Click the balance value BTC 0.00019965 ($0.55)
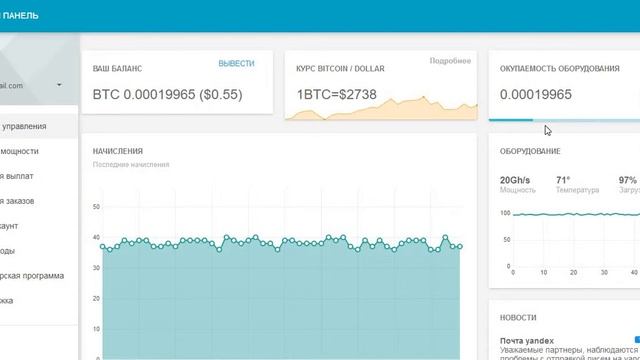640x360 pixels. click(167, 95)
